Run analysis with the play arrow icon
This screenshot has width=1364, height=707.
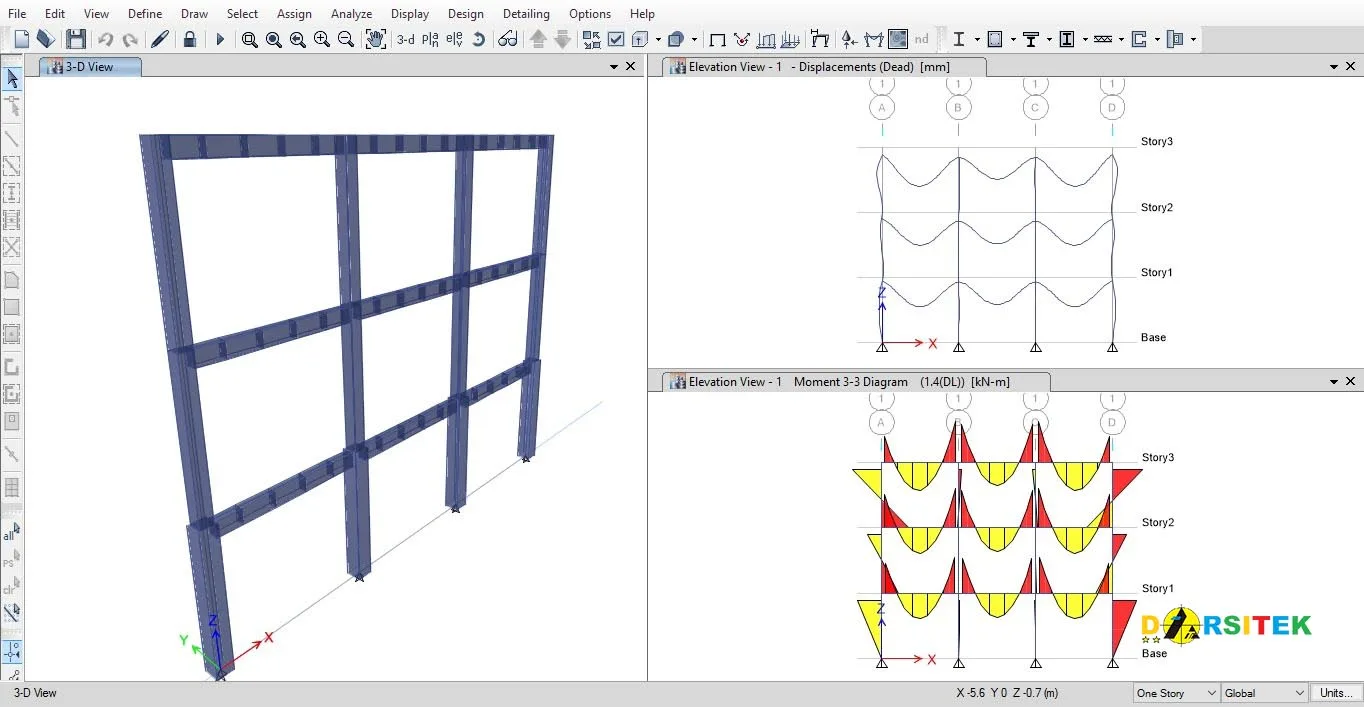click(220, 39)
